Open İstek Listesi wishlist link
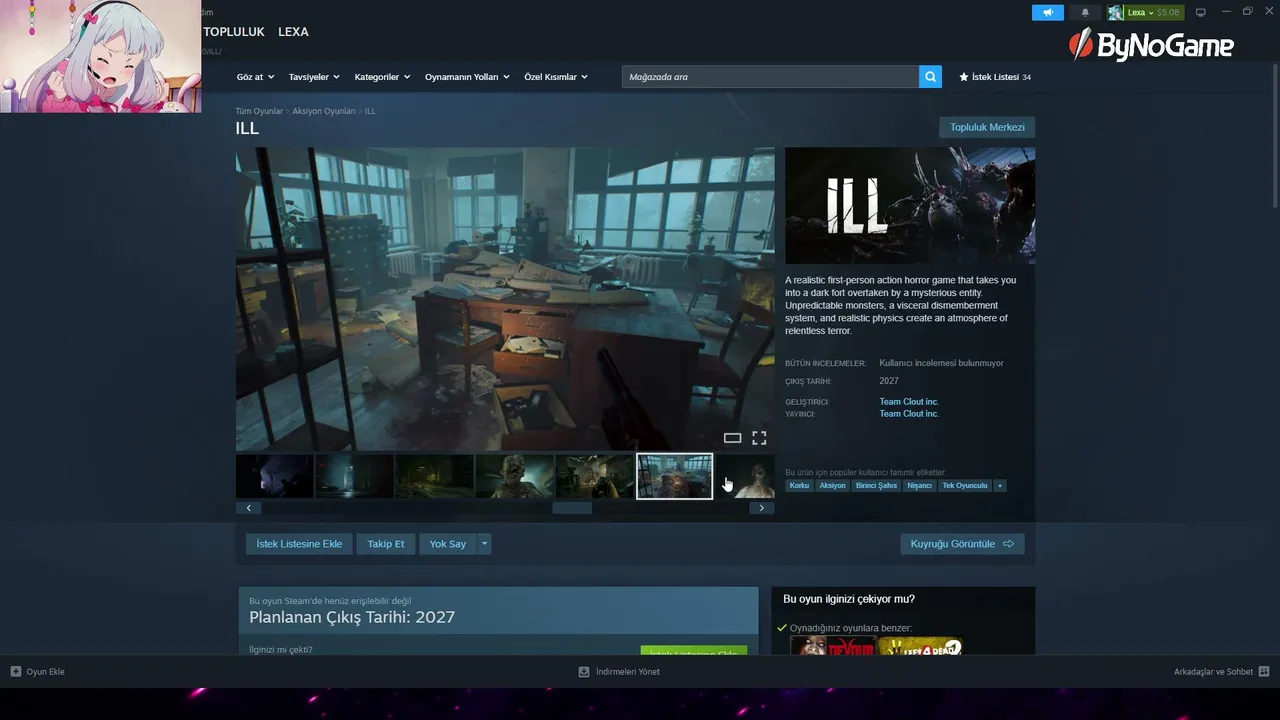This screenshot has width=1280, height=720. 995,77
